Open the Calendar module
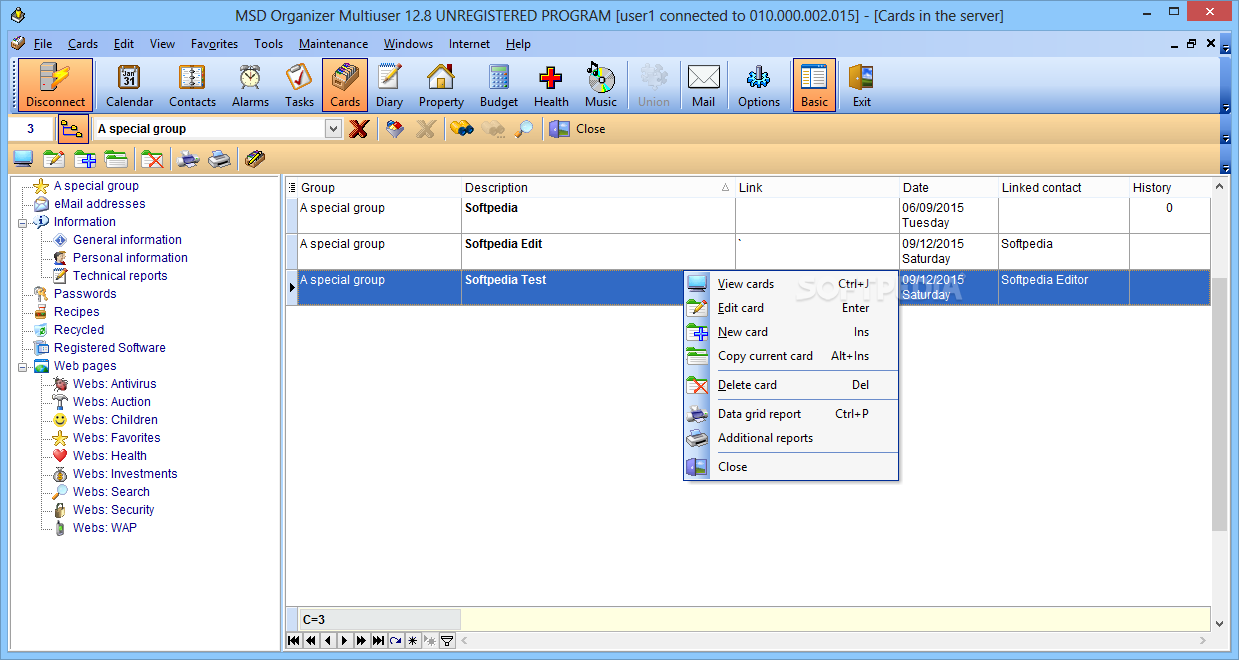This screenshot has height=660, width=1239. [130, 85]
